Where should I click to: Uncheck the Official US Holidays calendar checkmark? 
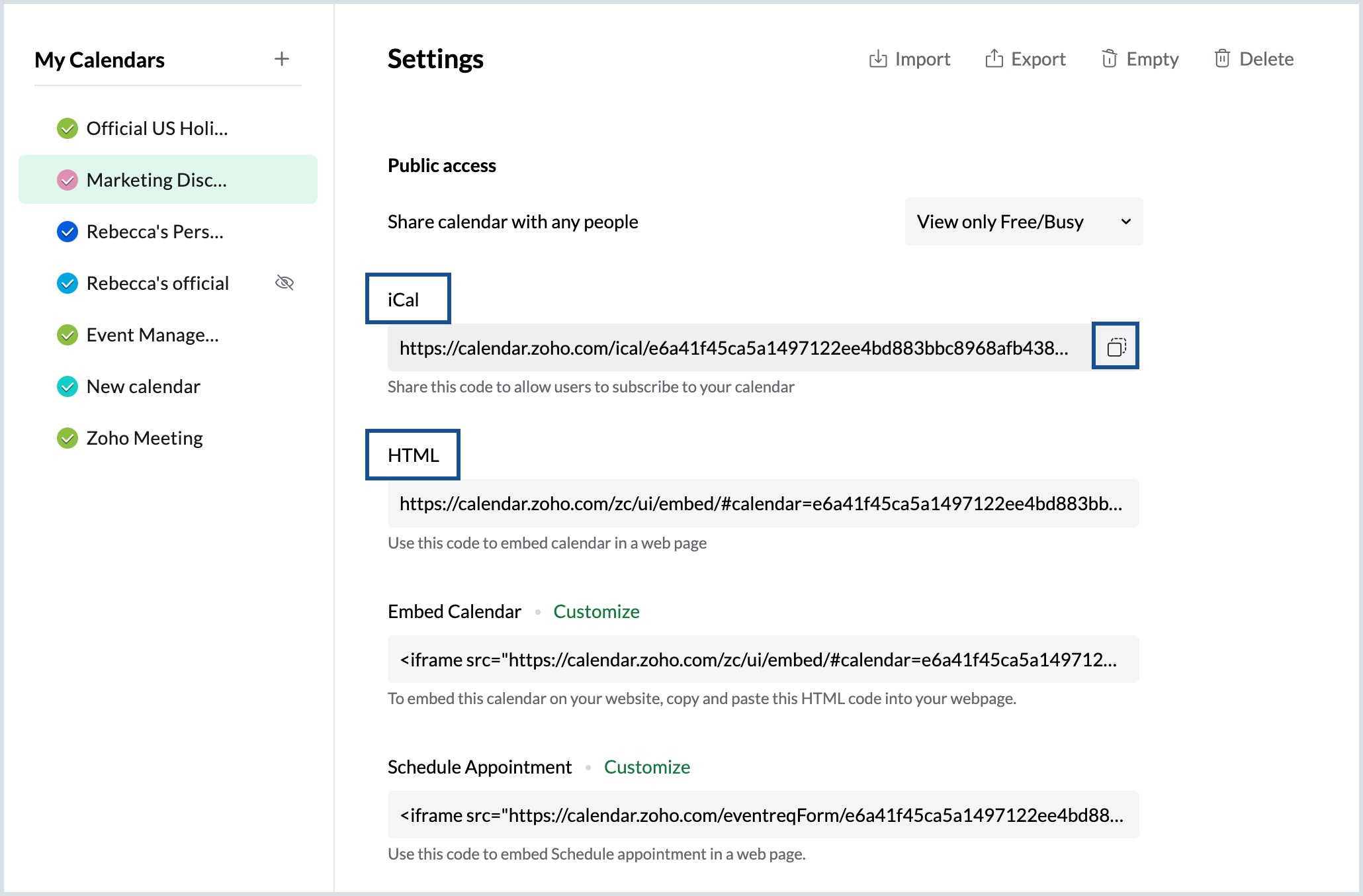point(67,128)
